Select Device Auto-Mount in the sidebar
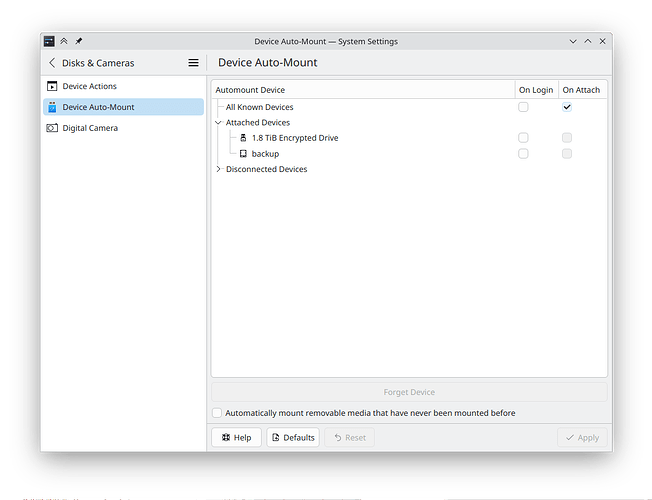This screenshot has height=500, width=652. (x=123, y=107)
